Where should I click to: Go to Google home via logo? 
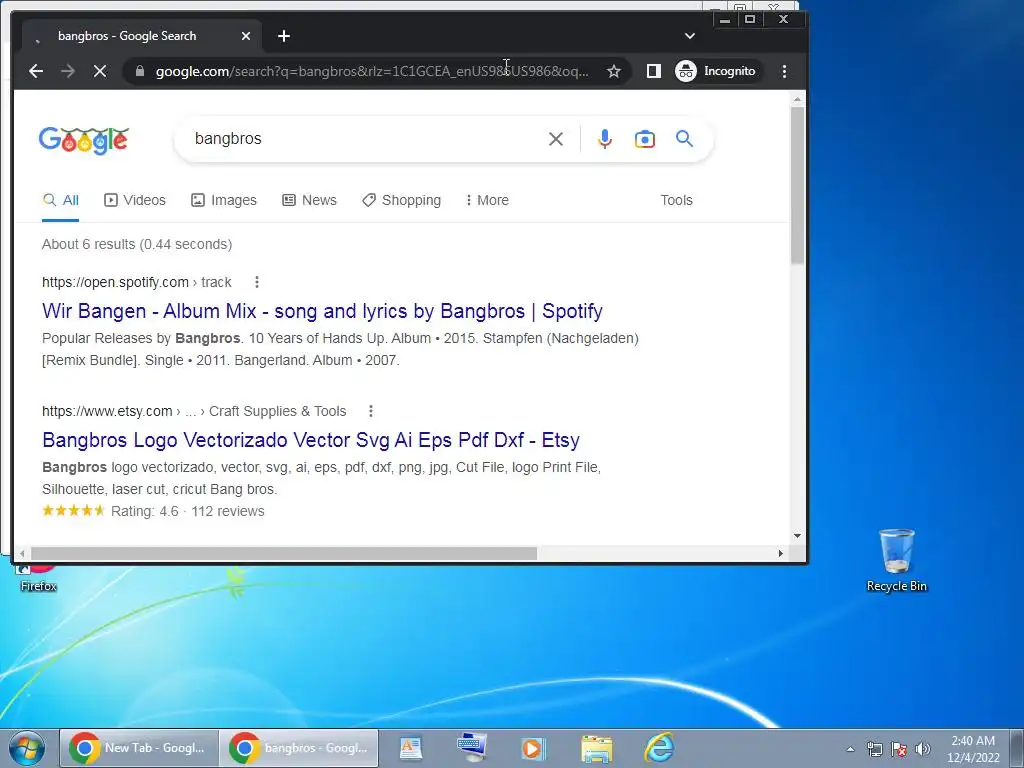coord(84,140)
